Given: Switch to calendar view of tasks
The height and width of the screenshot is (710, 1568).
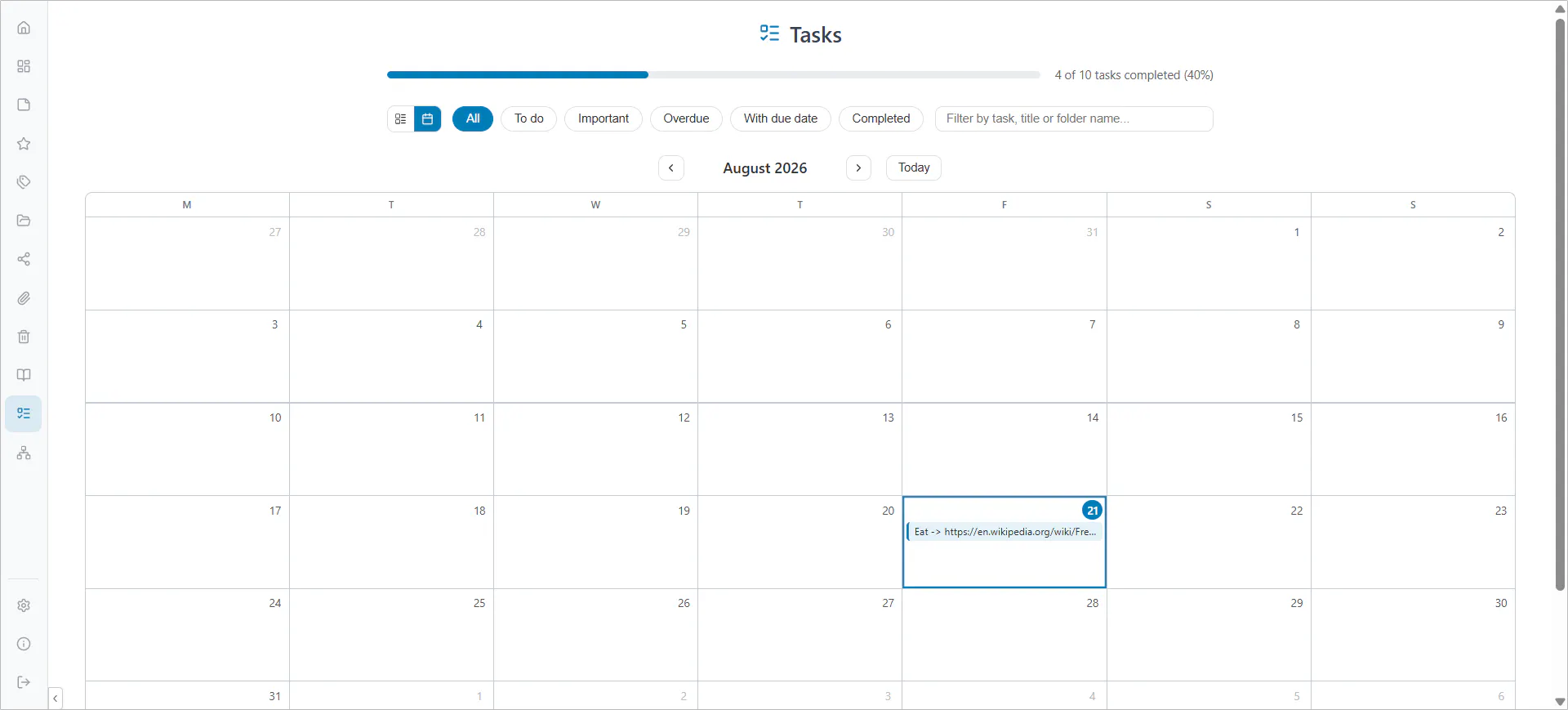Looking at the screenshot, I should pyautogui.click(x=427, y=119).
